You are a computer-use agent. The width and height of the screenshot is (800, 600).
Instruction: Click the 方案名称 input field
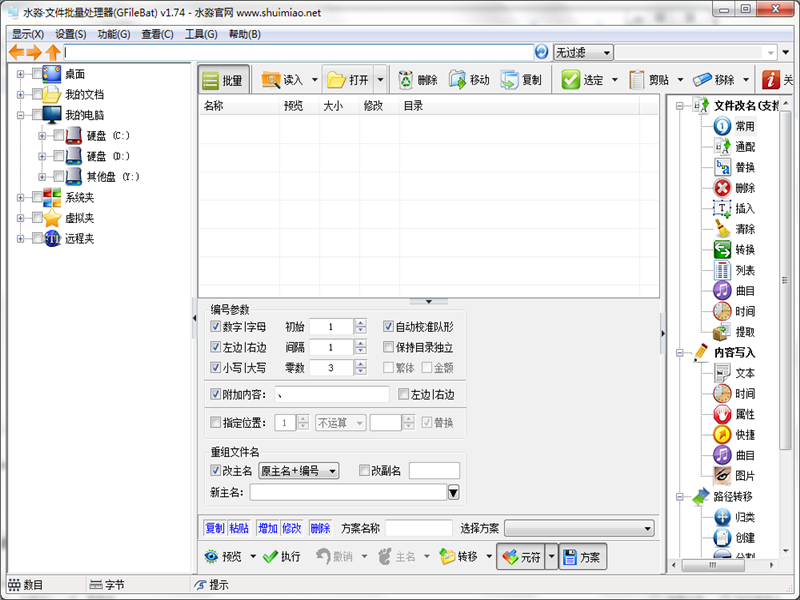[x=419, y=528]
